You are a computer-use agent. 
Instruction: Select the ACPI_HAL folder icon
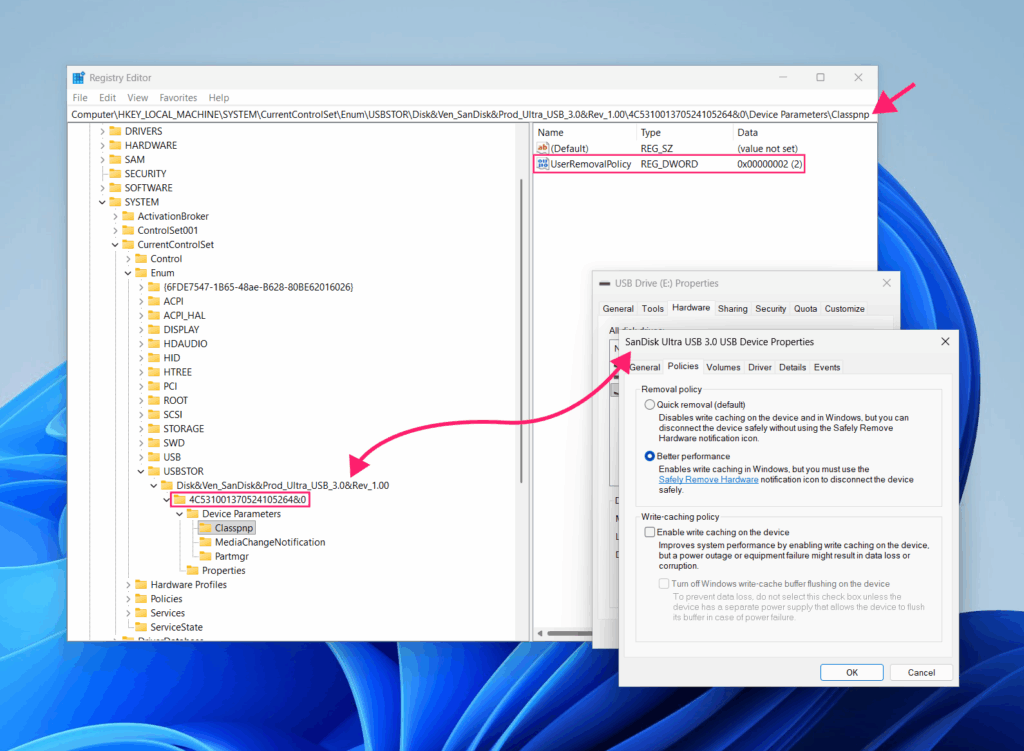tap(154, 315)
